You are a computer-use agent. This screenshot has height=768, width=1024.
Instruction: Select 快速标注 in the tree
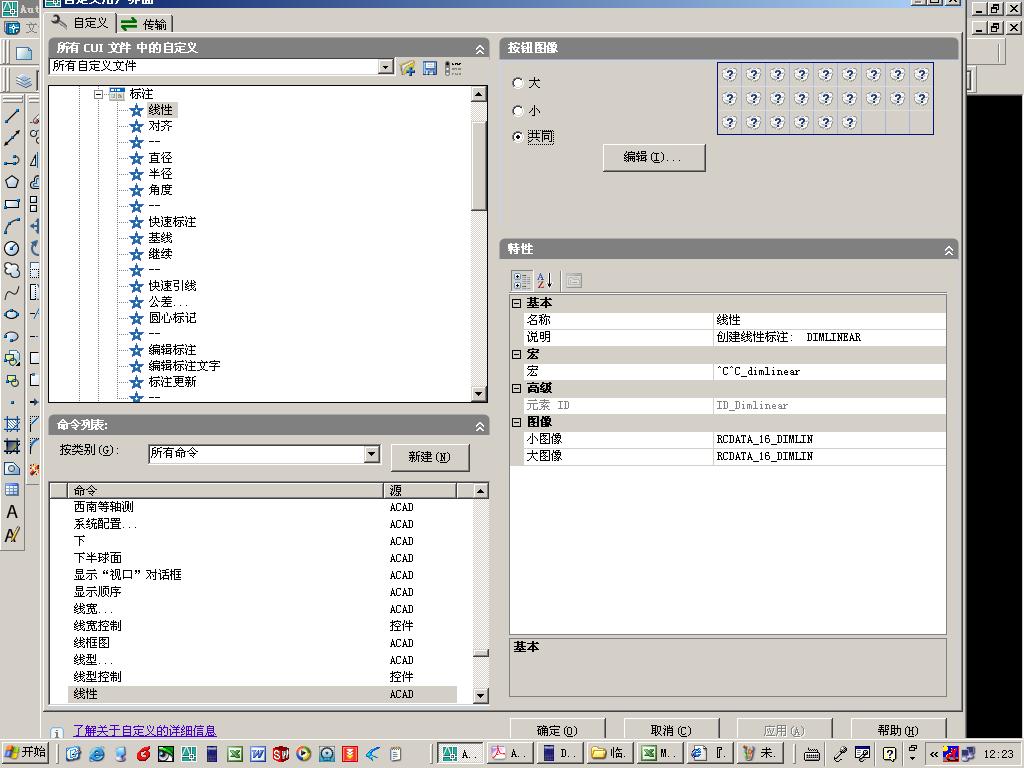(x=172, y=221)
